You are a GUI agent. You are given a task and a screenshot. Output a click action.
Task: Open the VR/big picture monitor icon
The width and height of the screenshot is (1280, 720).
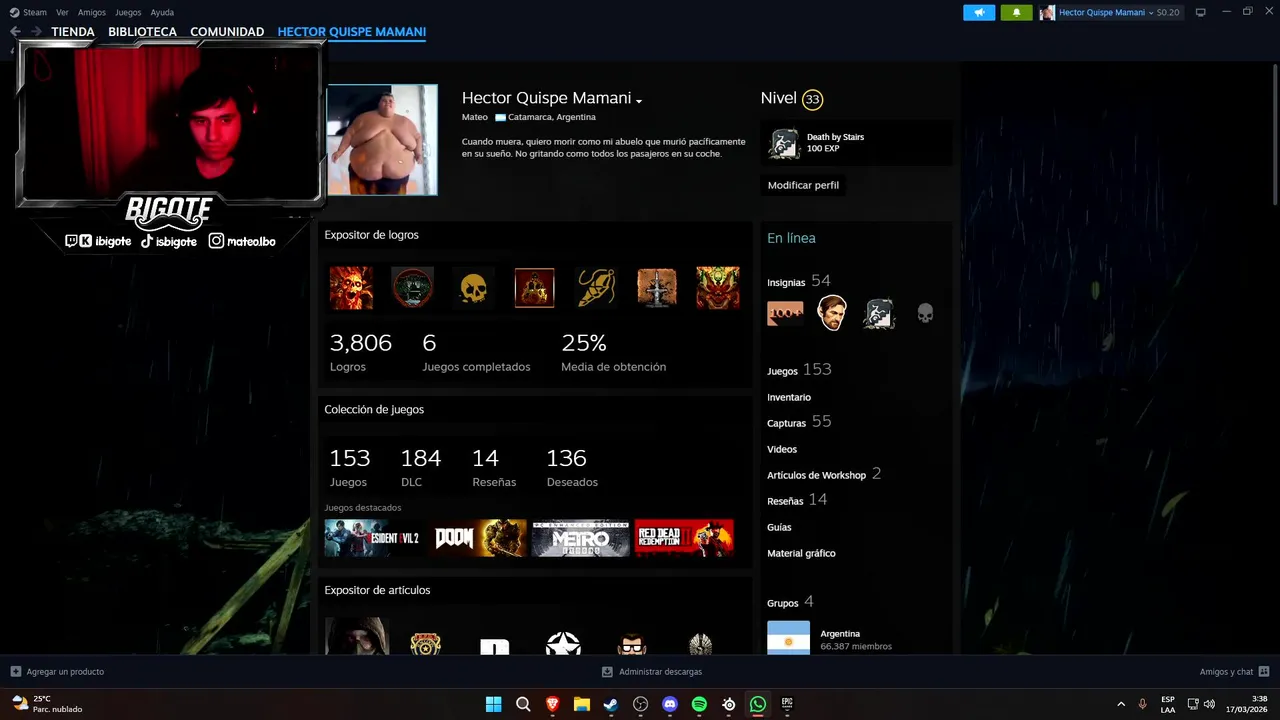coord(1201,12)
